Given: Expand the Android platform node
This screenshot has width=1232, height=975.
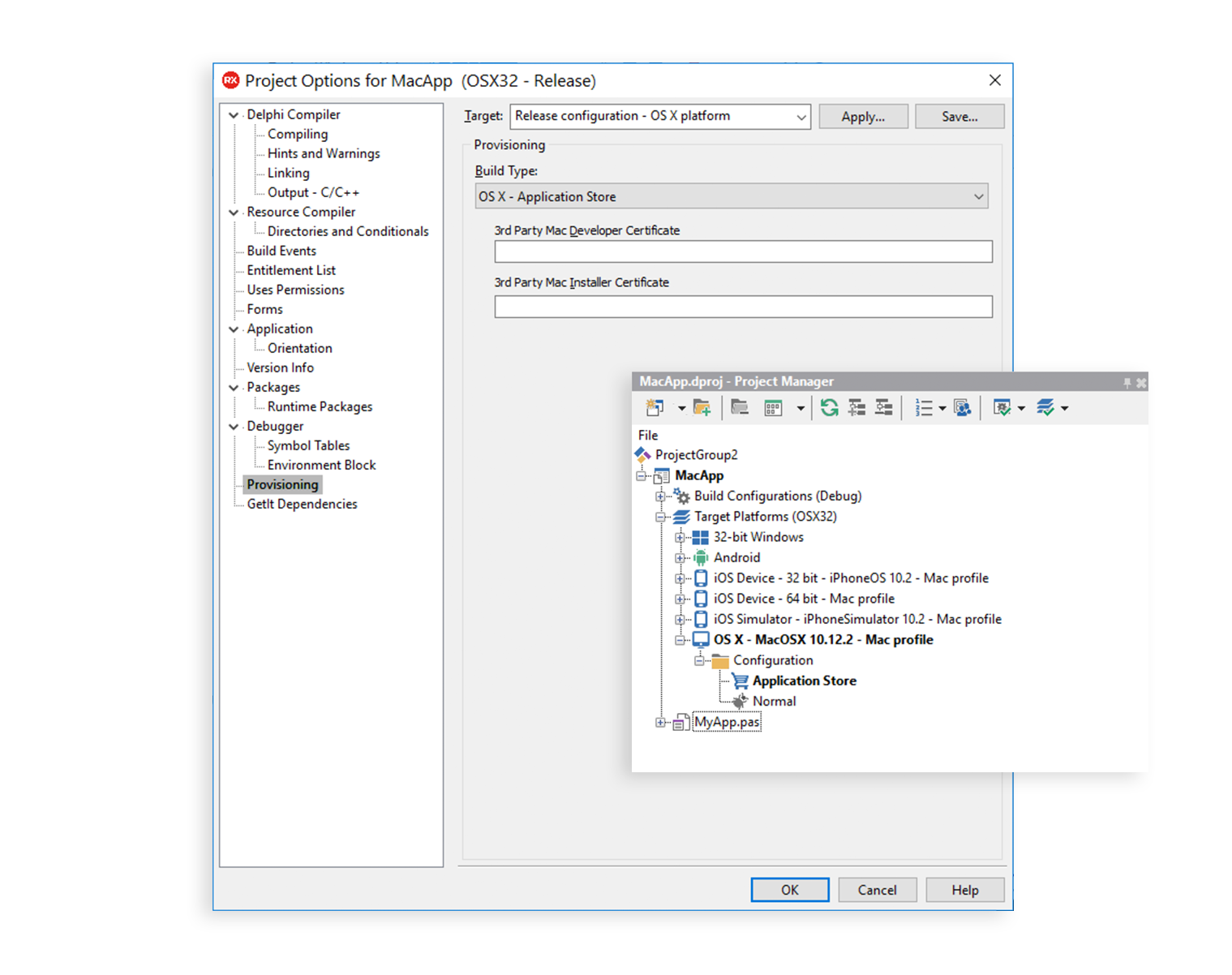Looking at the screenshot, I should point(680,558).
